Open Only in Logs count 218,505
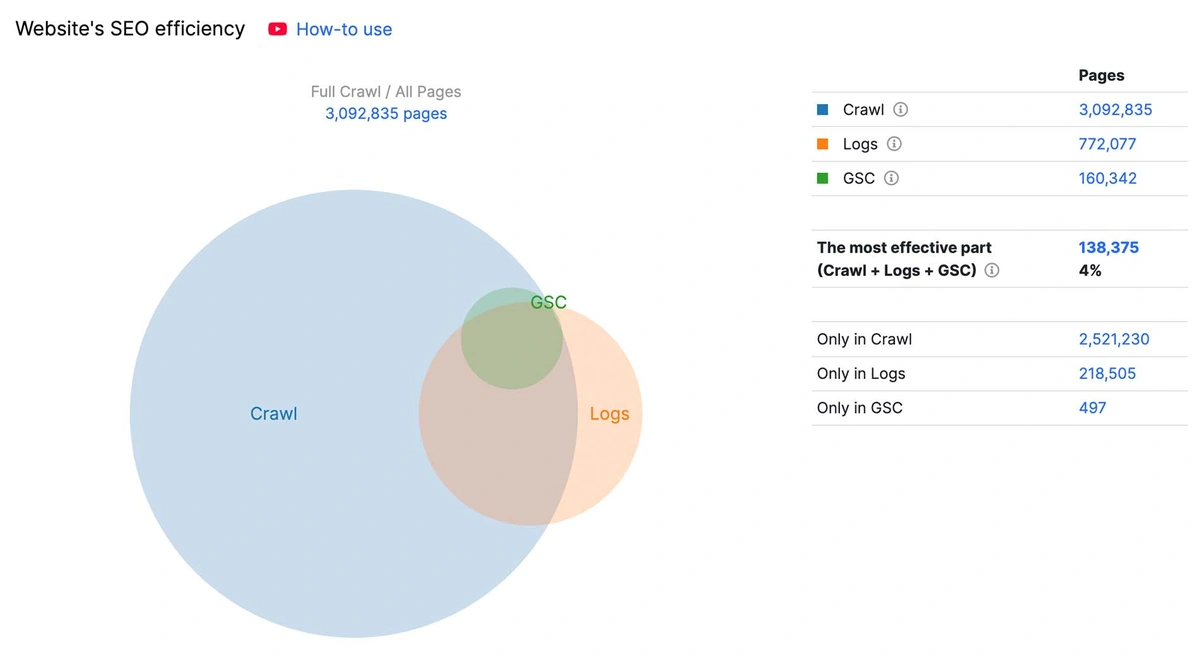1200x664 pixels. [x=1107, y=373]
